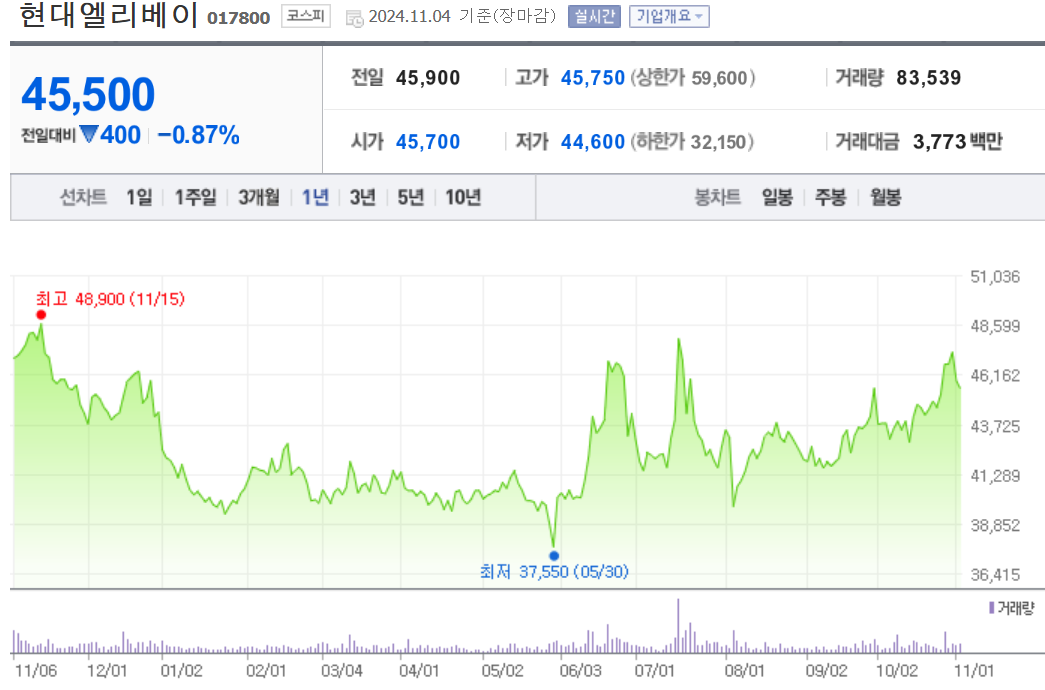The height and width of the screenshot is (690, 1045).
Task: Select the 1주일 line chart period
Action: pyautogui.click(x=195, y=197)
